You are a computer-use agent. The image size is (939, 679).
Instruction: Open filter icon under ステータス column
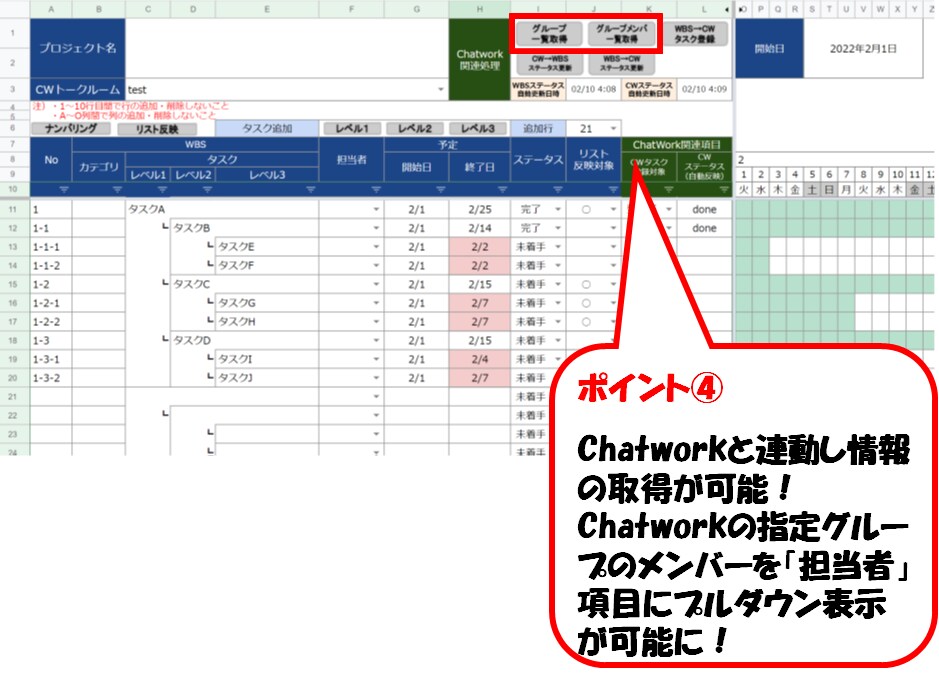[558, 190]
